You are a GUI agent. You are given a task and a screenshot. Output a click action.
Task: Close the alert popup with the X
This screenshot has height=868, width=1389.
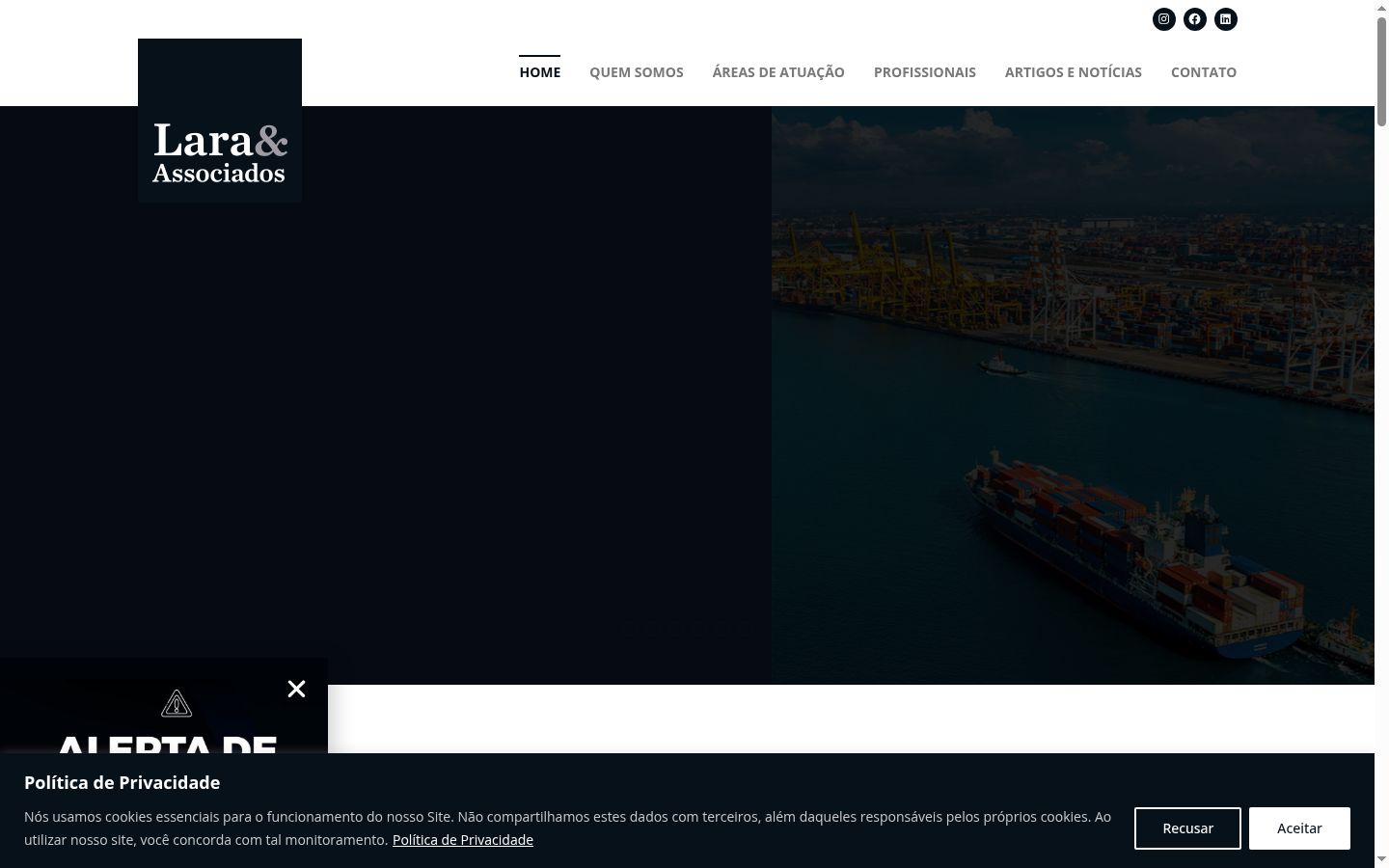[x=296, y=689]
